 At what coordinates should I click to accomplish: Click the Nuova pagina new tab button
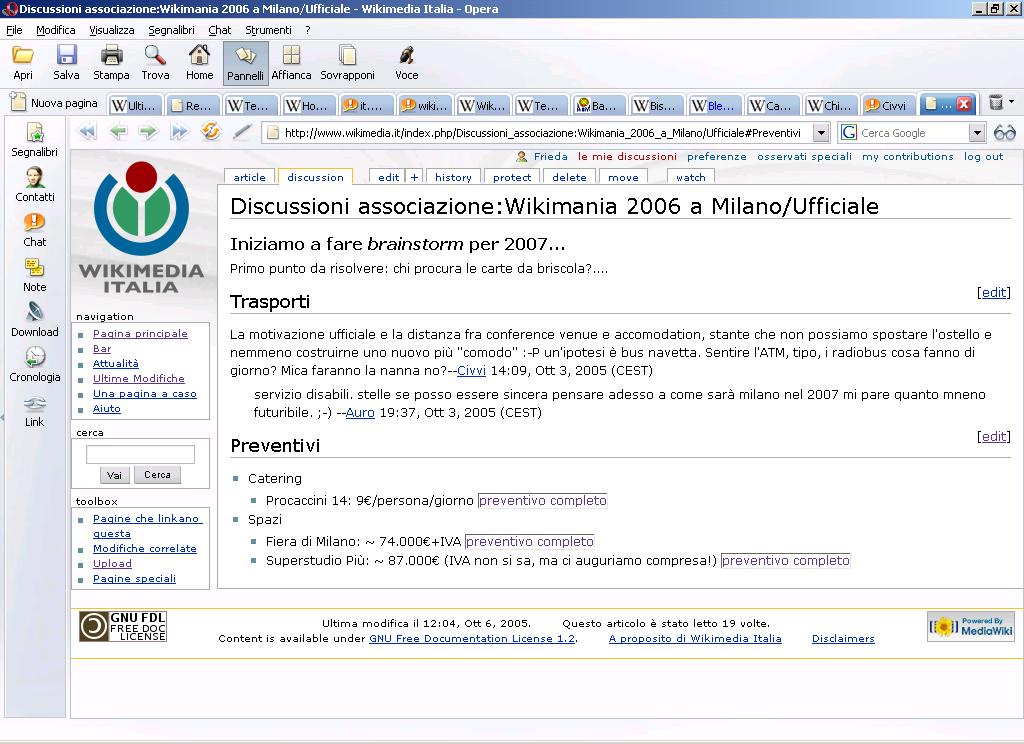54,103
